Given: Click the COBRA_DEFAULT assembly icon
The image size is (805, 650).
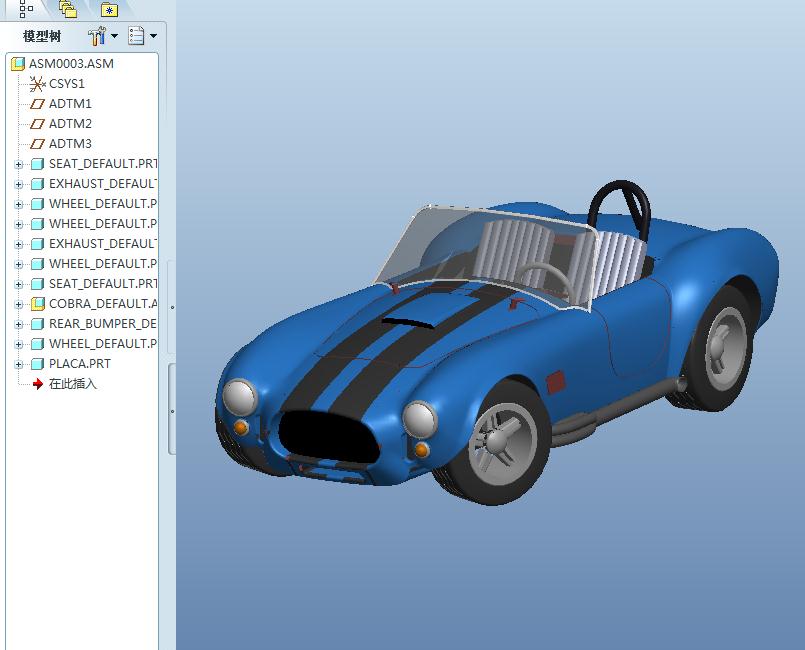Looking at the screenshot, I should pos(38,304).
